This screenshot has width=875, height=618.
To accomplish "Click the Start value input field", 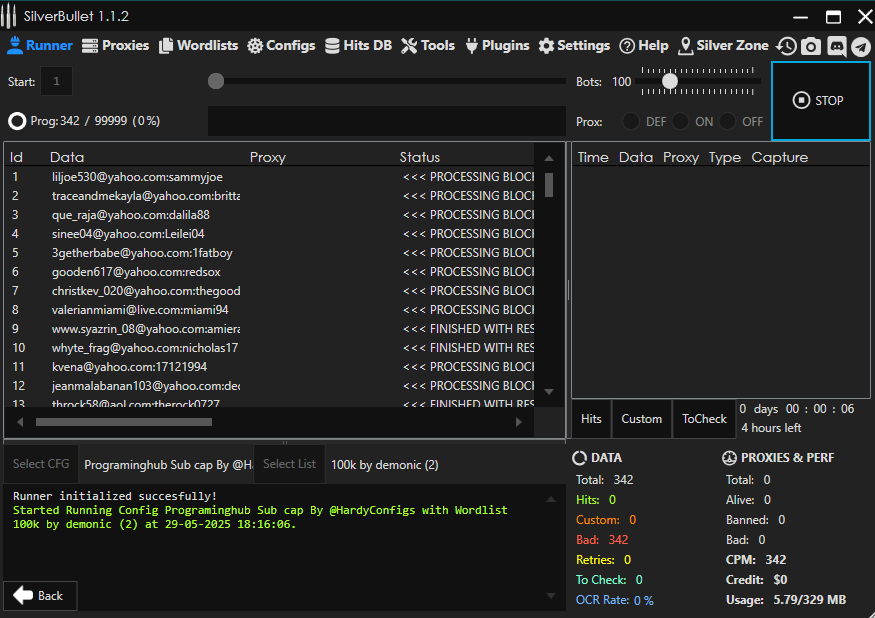I will coord(56,82).
